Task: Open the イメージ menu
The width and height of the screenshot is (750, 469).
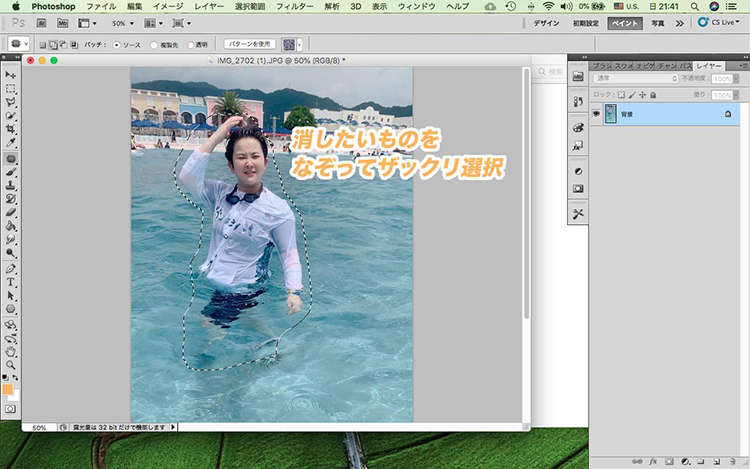Action: pos(168,6)
